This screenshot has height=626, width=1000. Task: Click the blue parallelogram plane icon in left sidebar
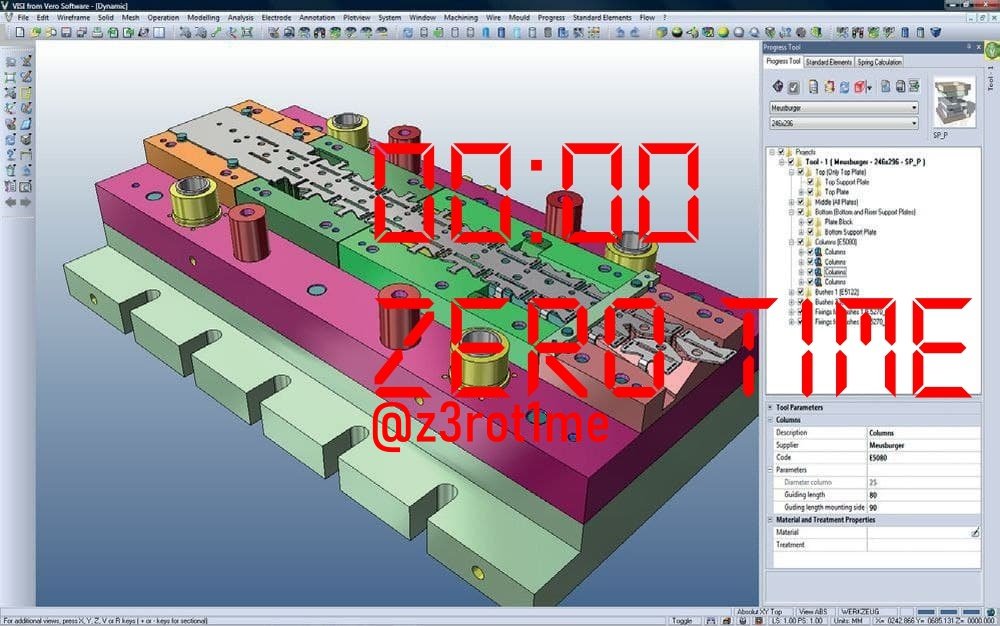point(26,124)
